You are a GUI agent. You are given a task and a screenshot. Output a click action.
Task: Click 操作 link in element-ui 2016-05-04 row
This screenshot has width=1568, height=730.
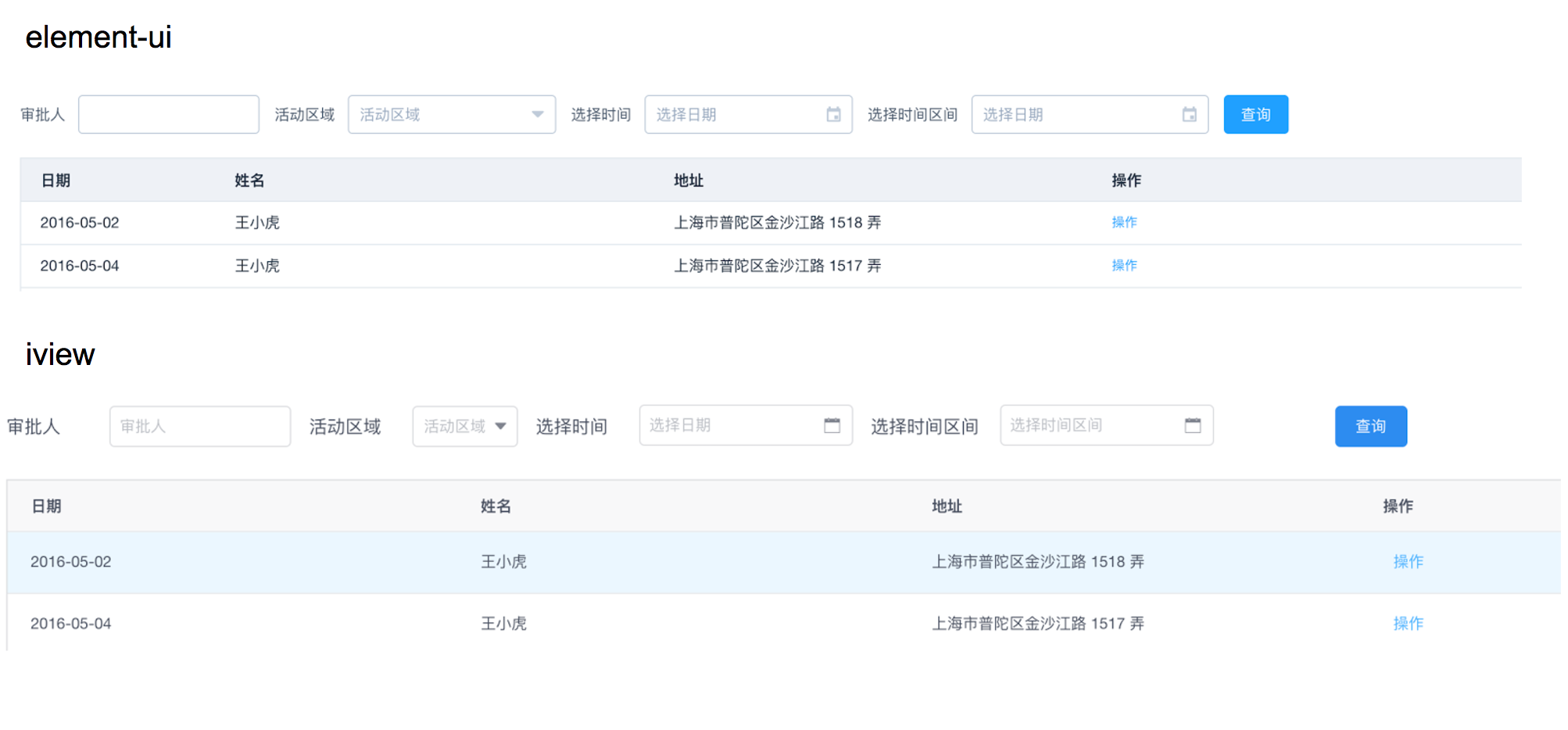click(1124, 265)
